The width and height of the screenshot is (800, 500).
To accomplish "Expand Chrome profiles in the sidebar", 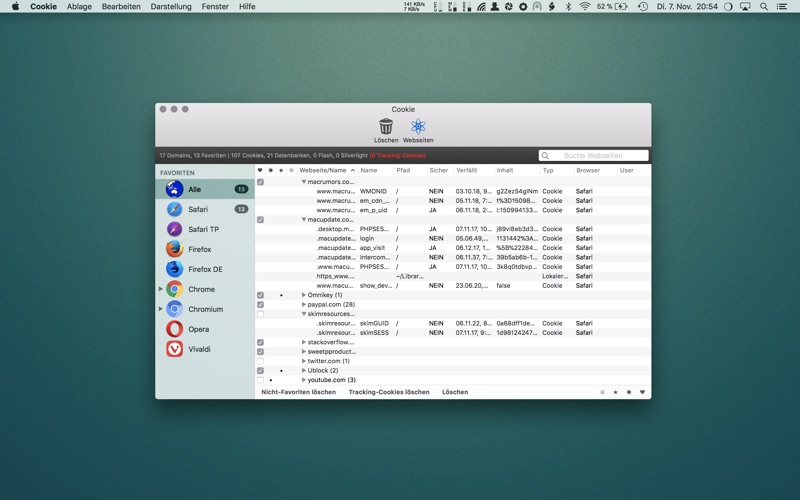I will coord(161,289).
